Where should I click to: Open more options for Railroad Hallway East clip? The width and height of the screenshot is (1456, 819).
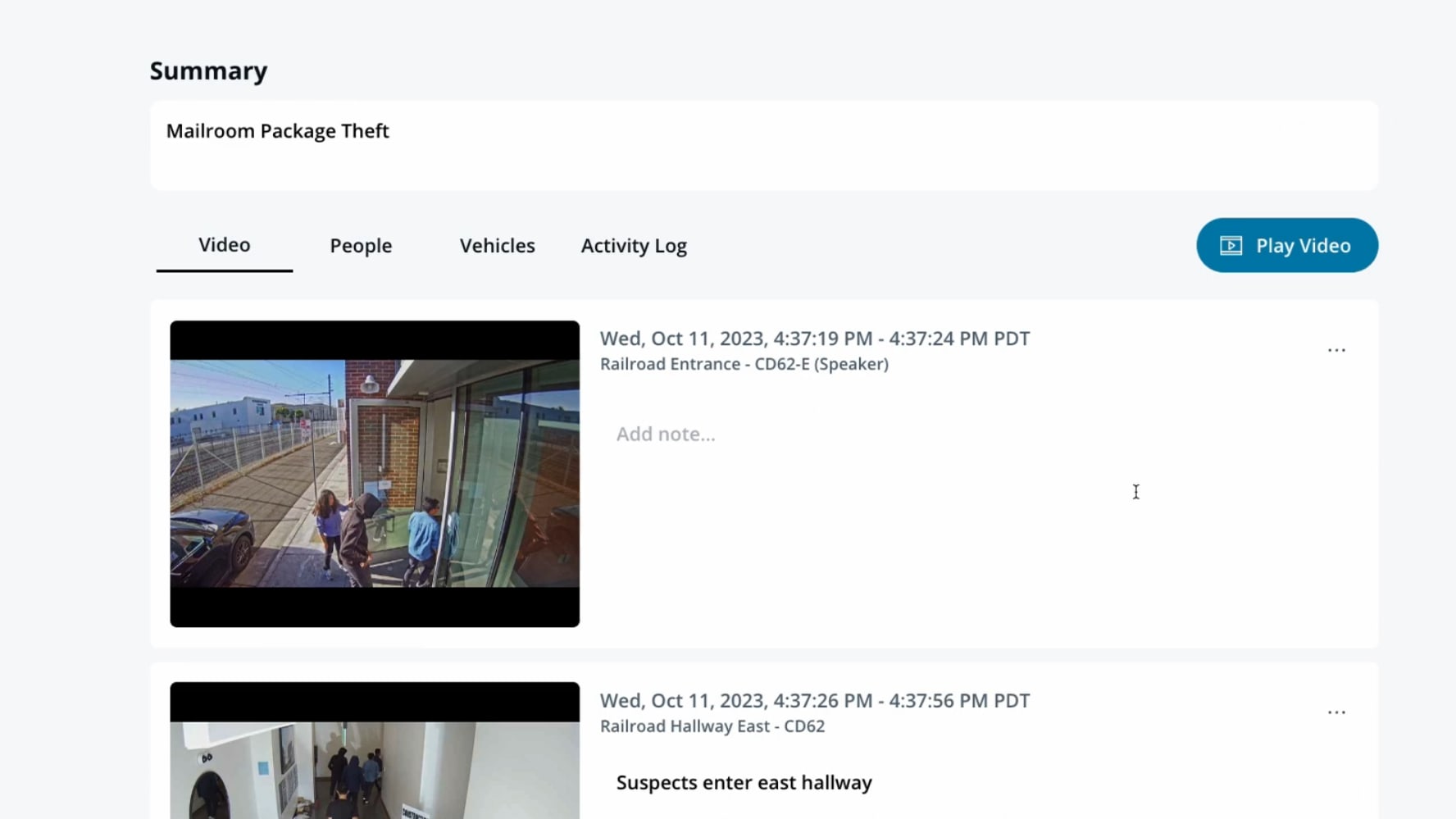[1335, 712]
